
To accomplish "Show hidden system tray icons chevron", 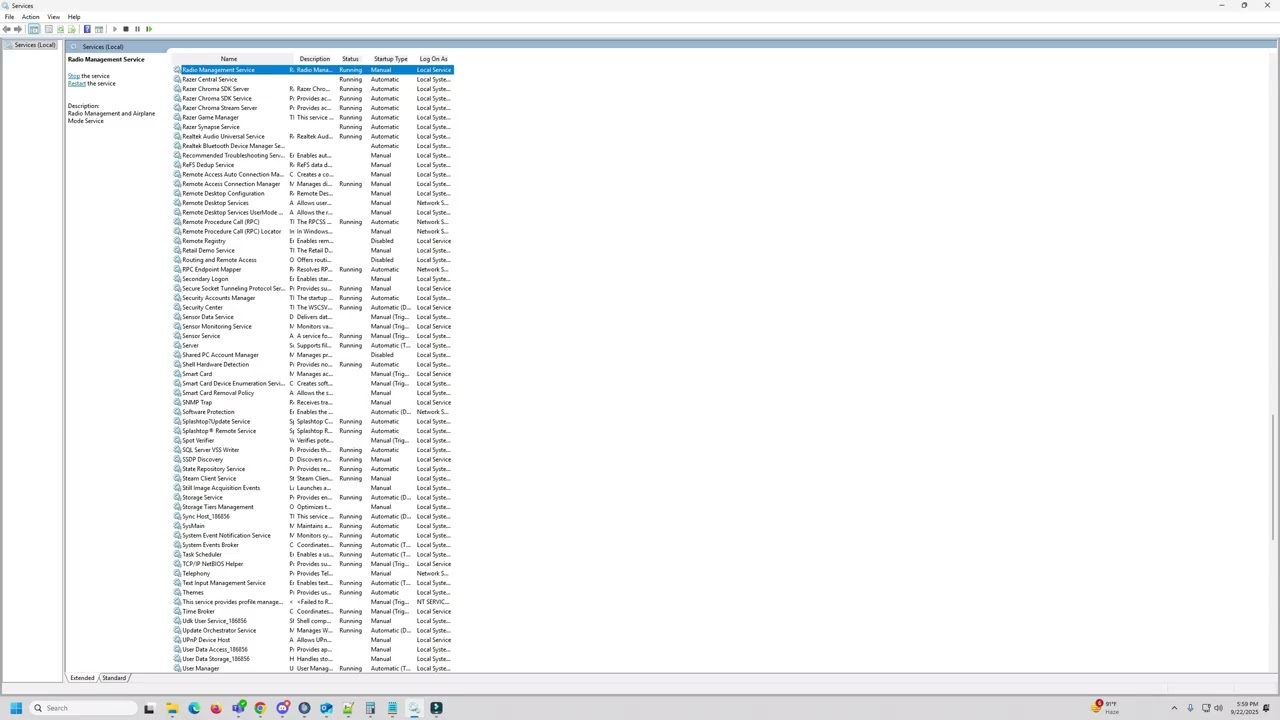I will (x=1174, y=708).
